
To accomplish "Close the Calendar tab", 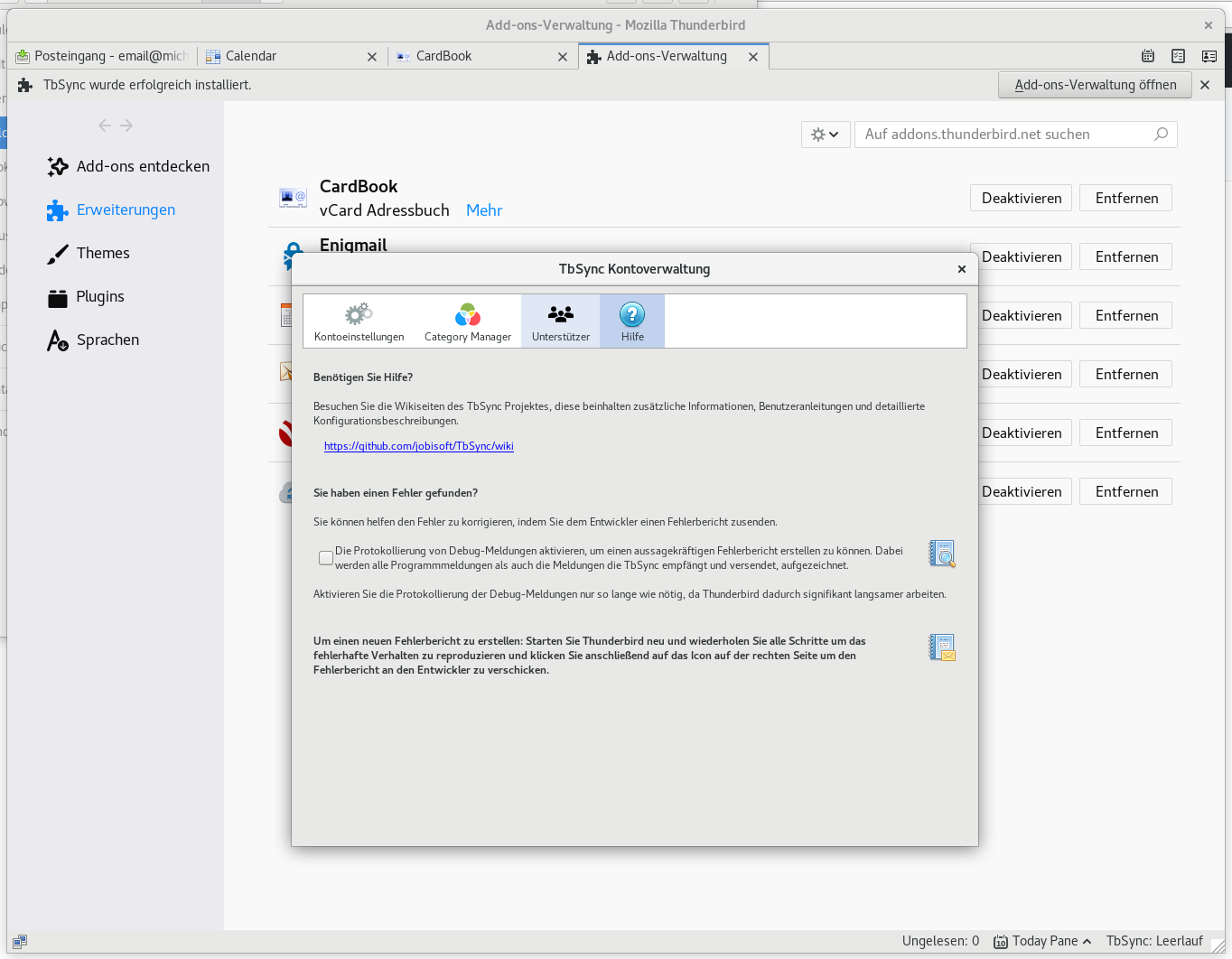I will click(372, 57).
